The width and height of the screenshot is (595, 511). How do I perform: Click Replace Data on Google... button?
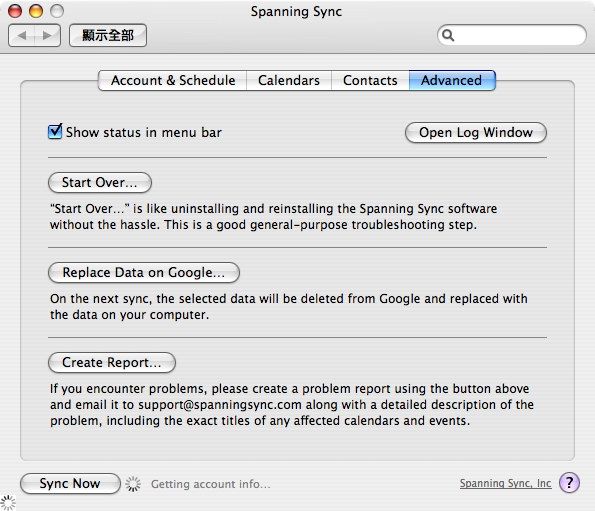(144, 272)
